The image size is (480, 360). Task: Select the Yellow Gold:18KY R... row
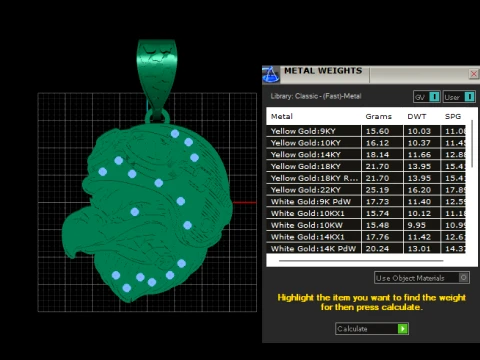(x=366, y=178)
